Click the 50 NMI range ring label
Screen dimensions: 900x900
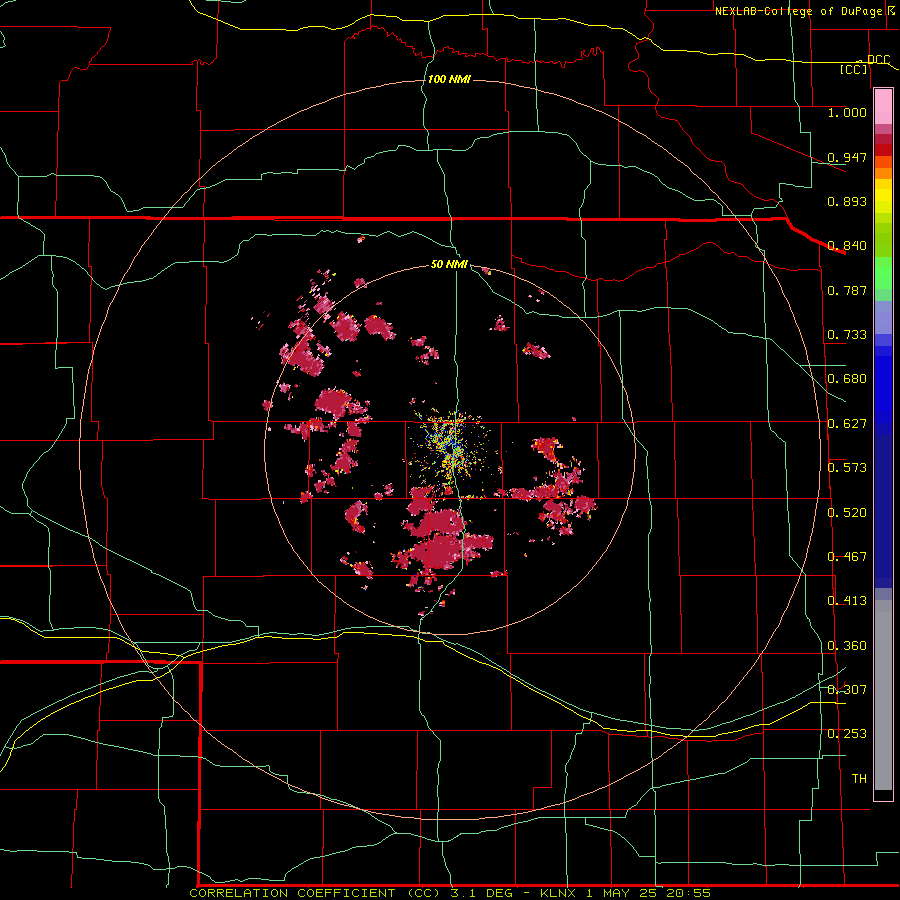pyautogui.click(x=449, y=264)
